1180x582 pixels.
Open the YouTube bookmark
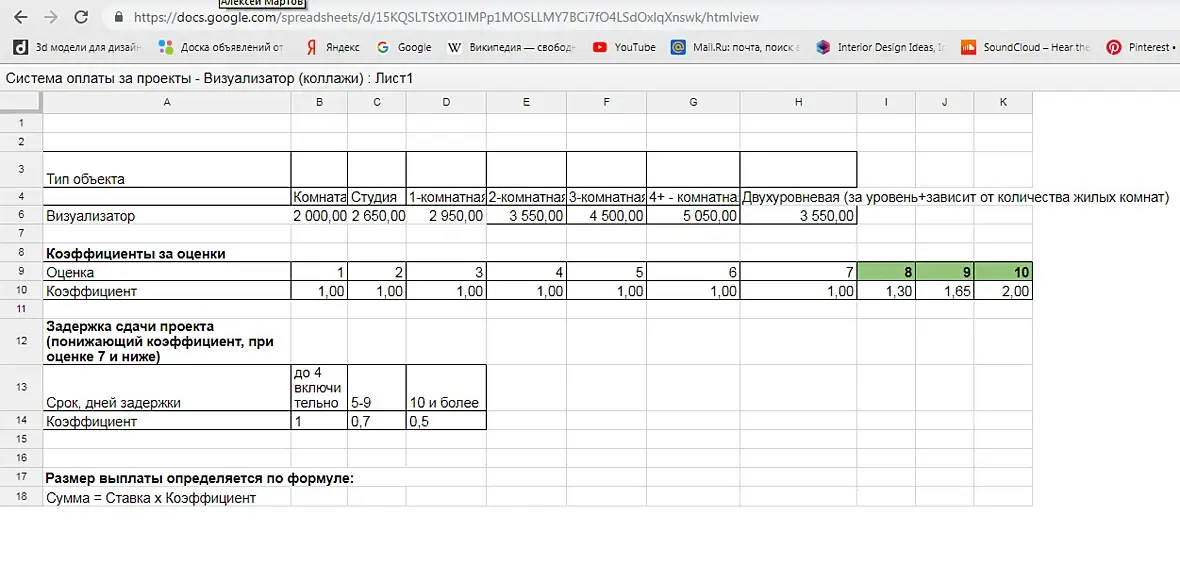coord(624,47)
